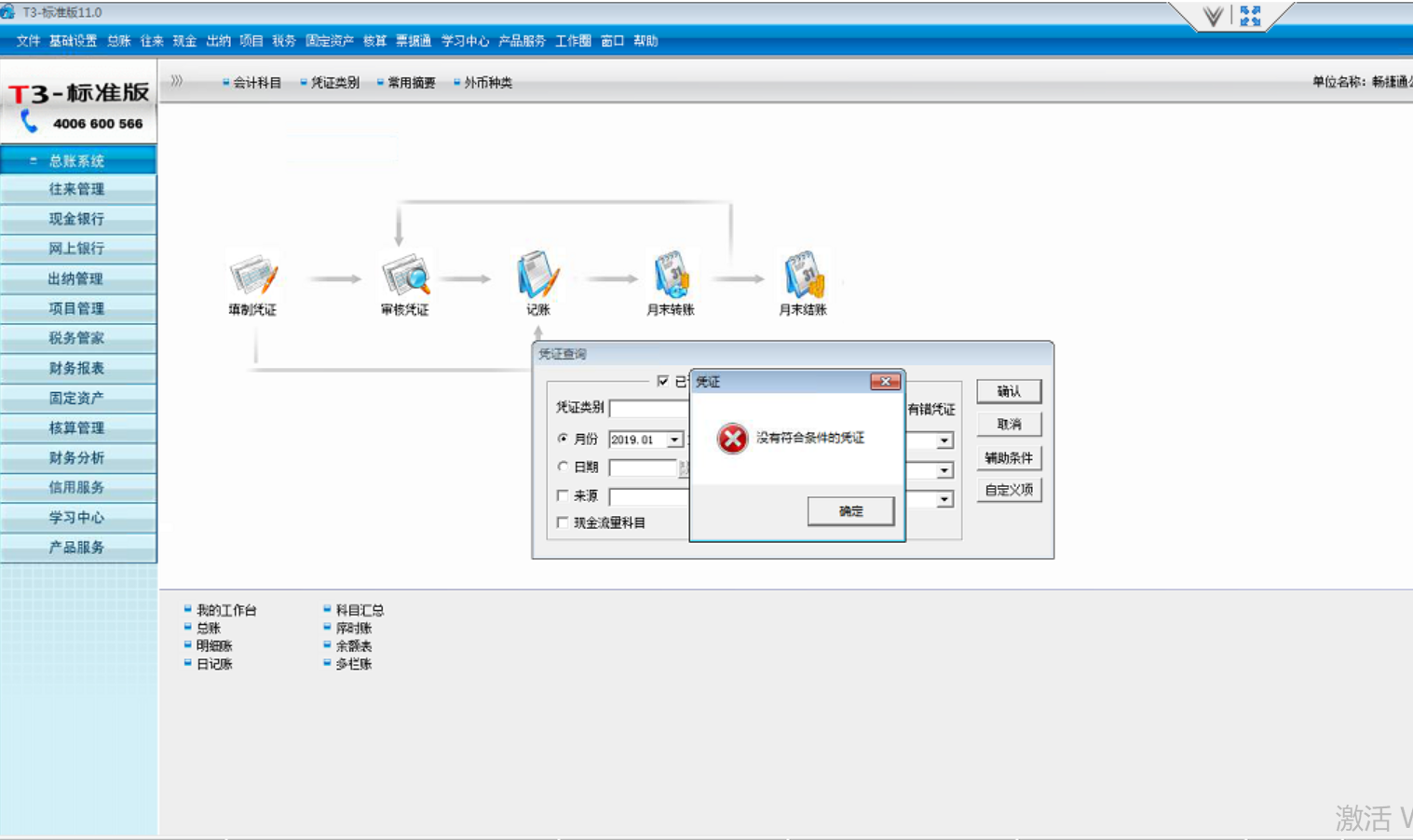The height and width of the screenshot is (840, 1413).
Task: Open the 序时账 link
Action: point(354,629)
